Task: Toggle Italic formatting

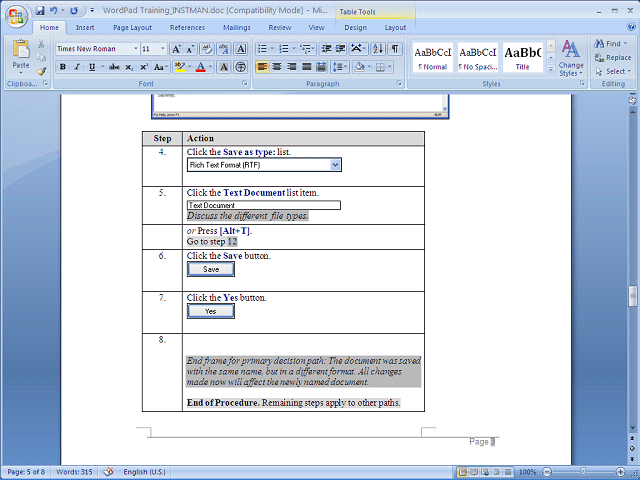Action: (77, 67)
